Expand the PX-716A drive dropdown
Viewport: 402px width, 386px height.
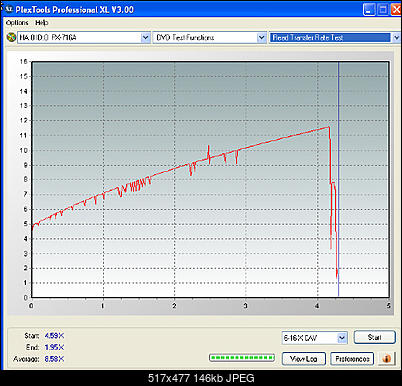point(145,38)
